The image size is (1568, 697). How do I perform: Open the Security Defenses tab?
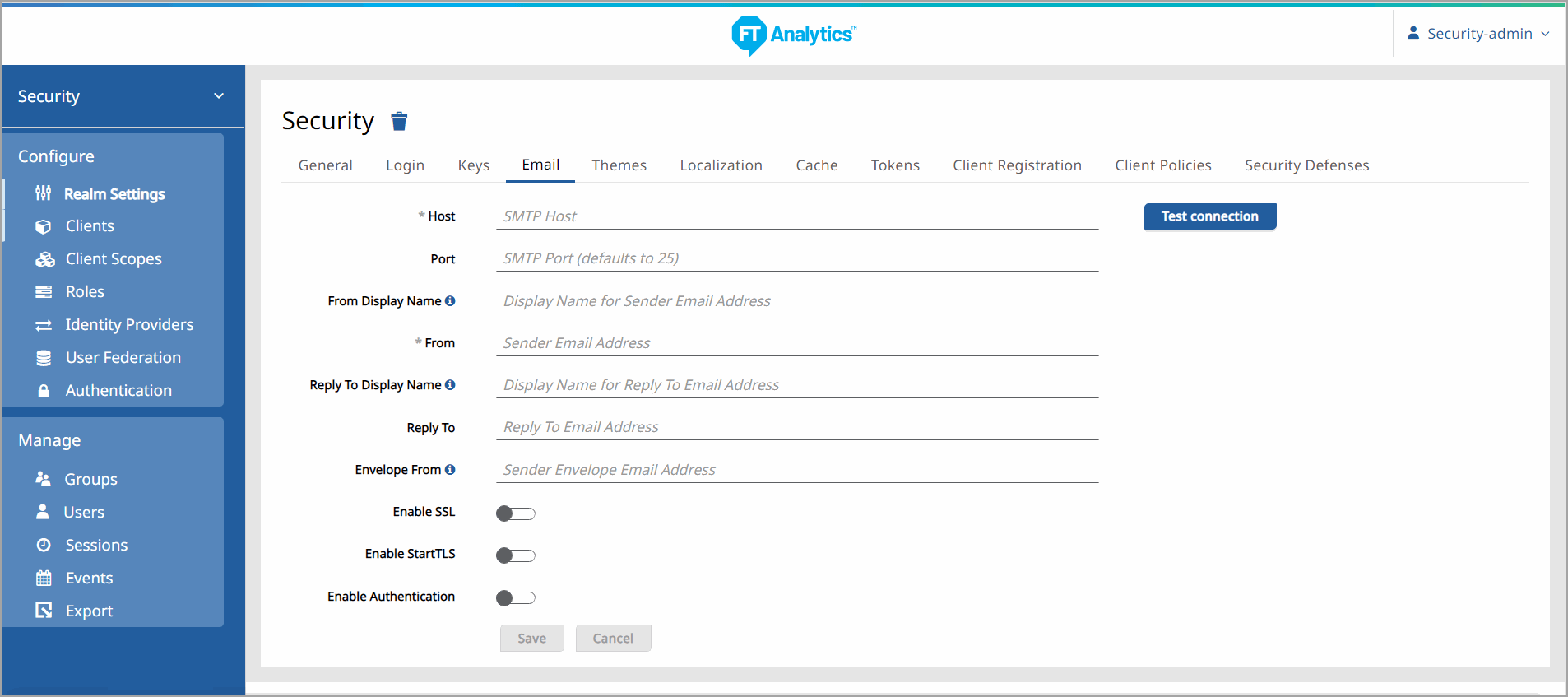[x=1306, y=165]
